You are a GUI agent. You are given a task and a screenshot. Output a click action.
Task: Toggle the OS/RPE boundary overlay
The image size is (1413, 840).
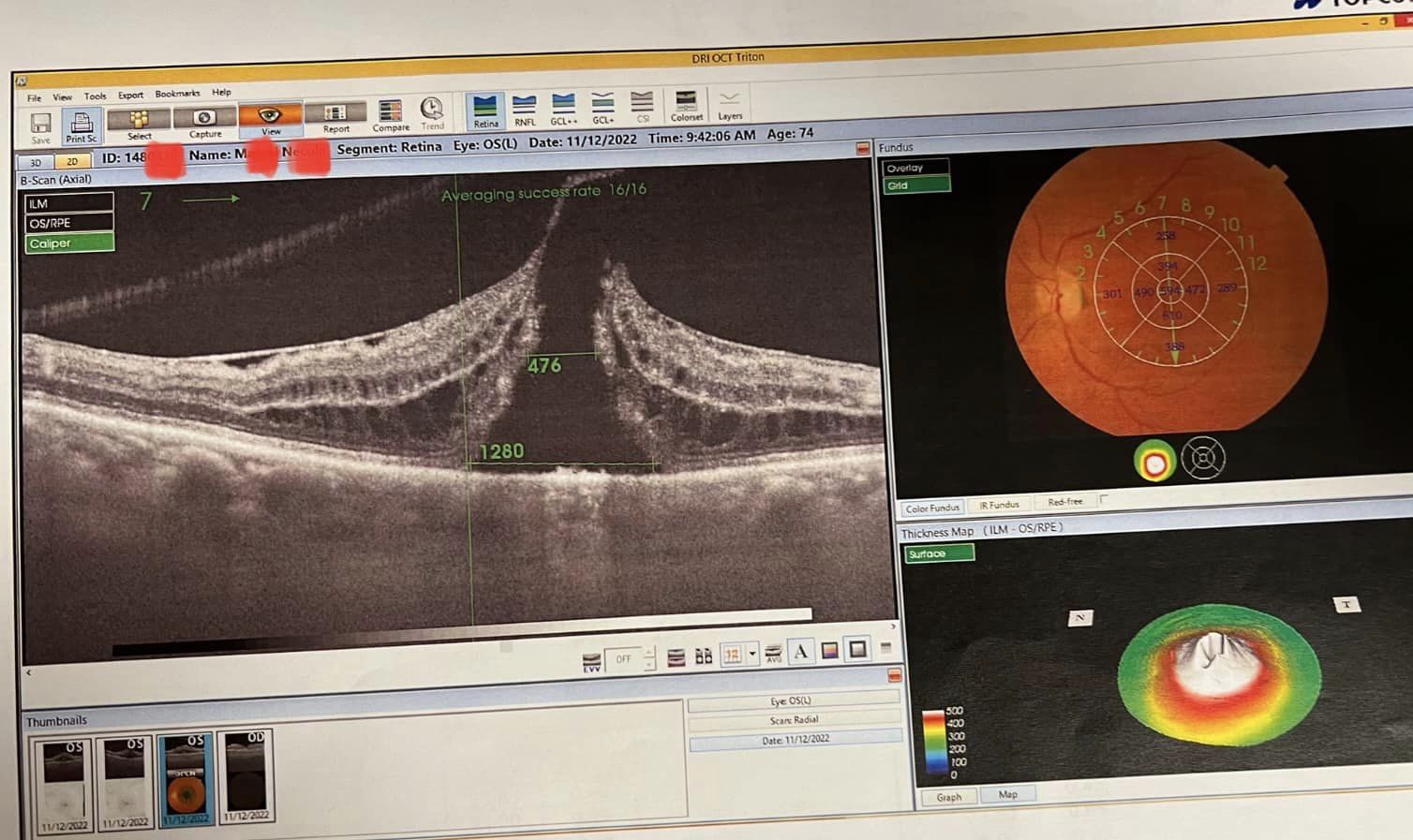click(68, 223)
